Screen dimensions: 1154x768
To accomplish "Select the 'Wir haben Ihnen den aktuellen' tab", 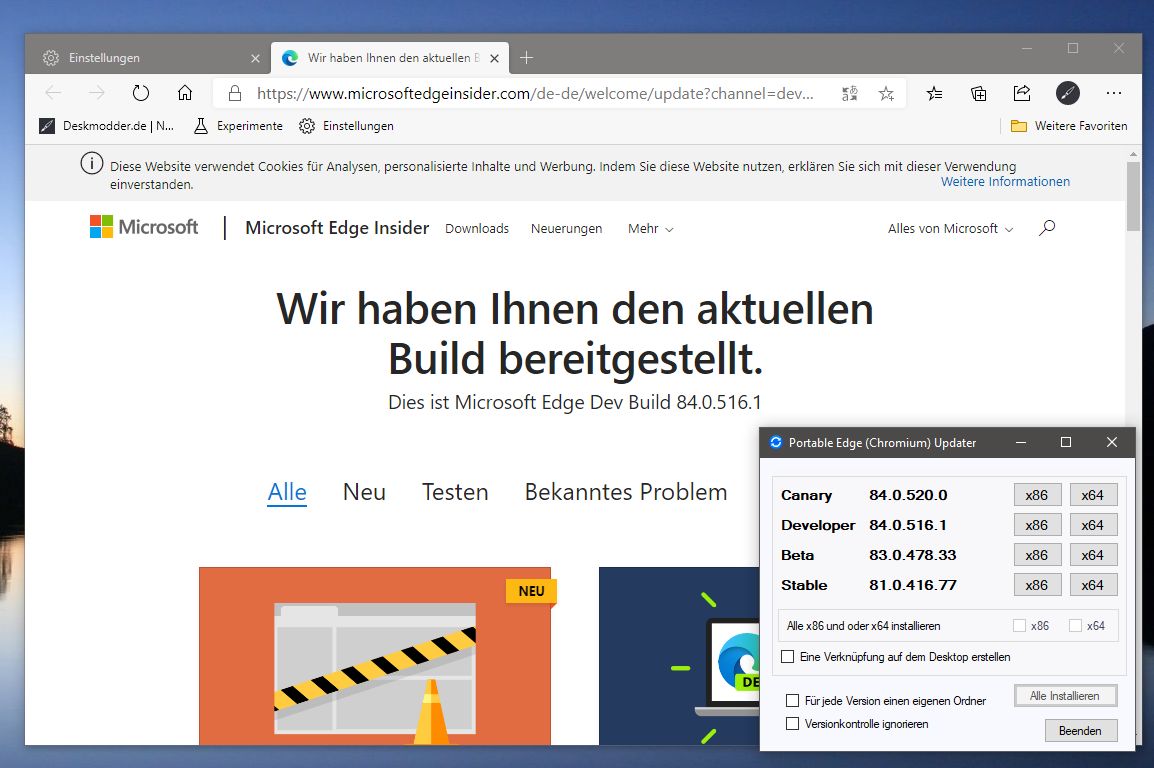I will 390,57.
